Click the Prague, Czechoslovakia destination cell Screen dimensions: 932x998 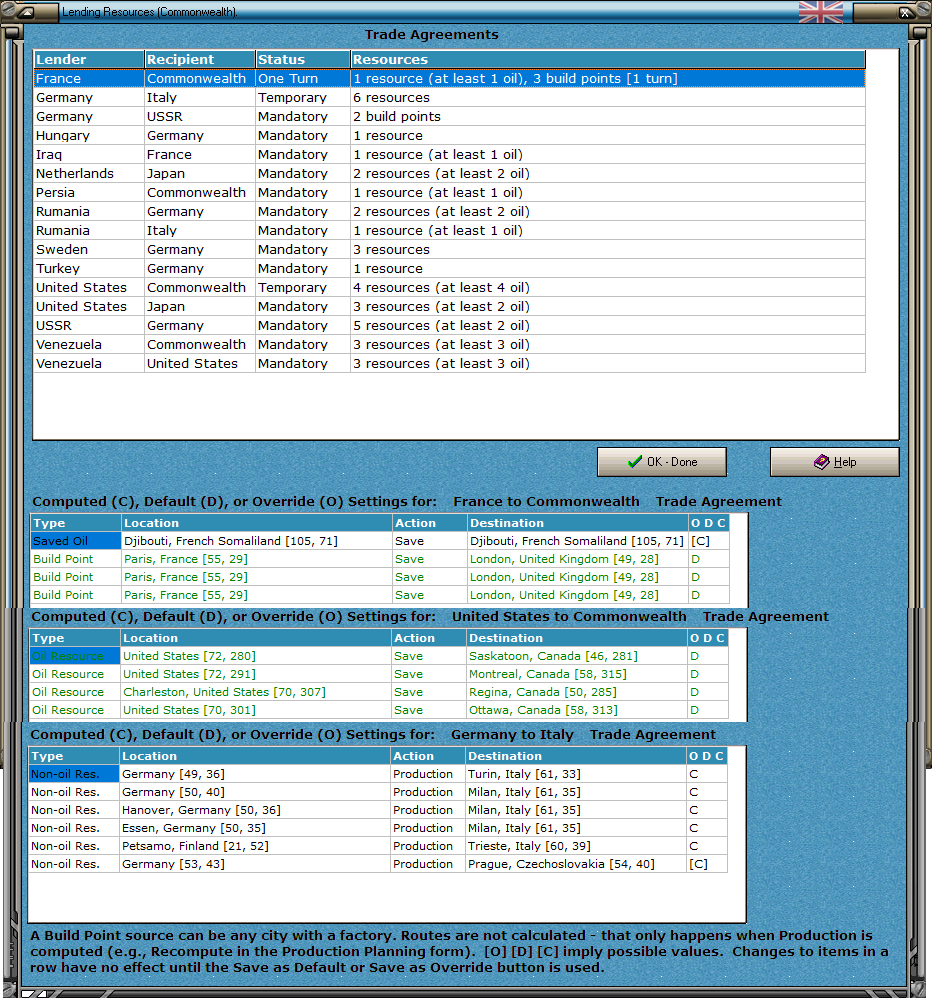[x=575, y=864]
